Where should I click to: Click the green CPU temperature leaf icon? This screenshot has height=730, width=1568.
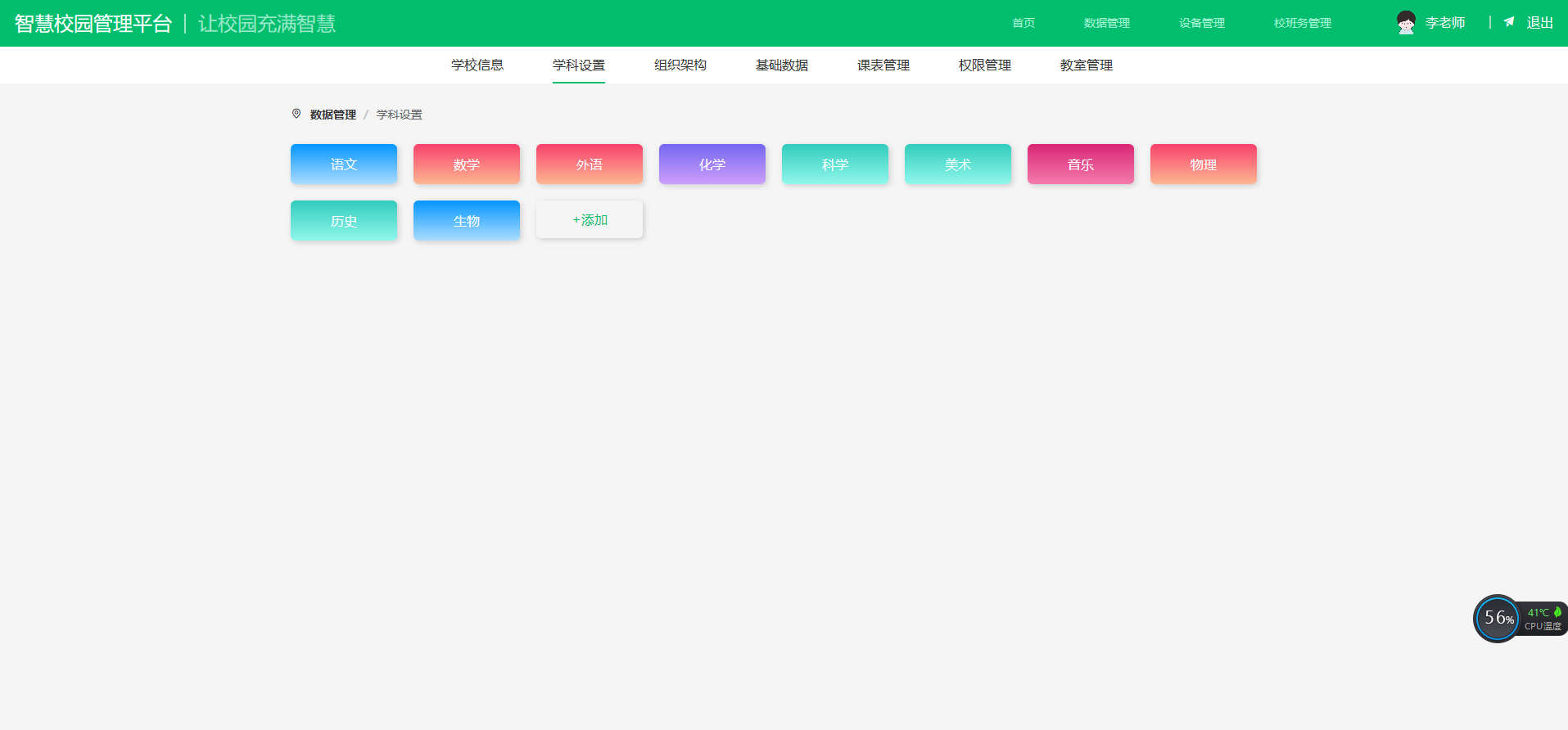[1557, 611]
